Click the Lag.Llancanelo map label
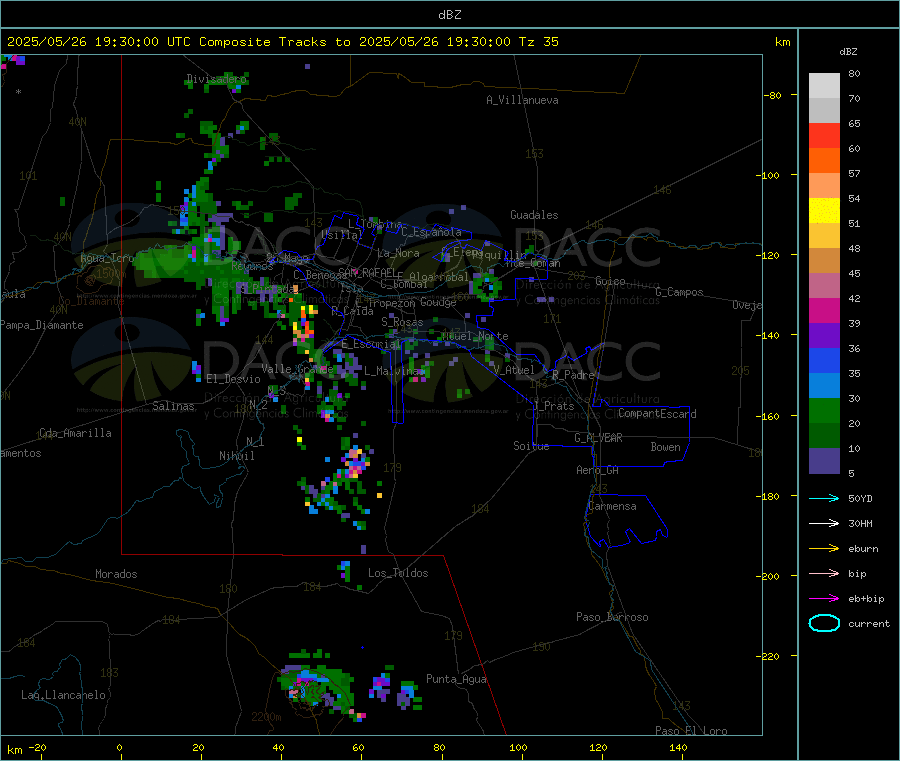The height and width of the screenshot is (761, 900). click(x=64, y=695)
